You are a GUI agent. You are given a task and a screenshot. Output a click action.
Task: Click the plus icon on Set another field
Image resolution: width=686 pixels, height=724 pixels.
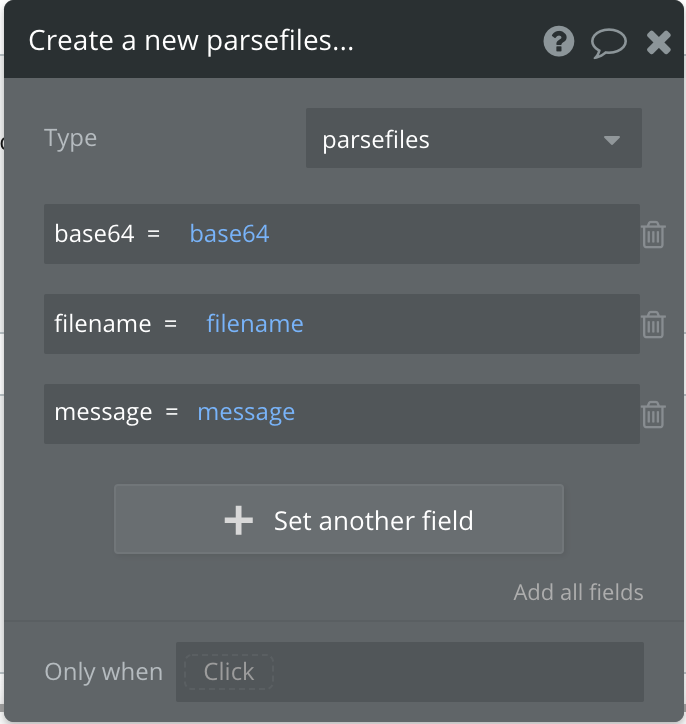click(239, 520)
